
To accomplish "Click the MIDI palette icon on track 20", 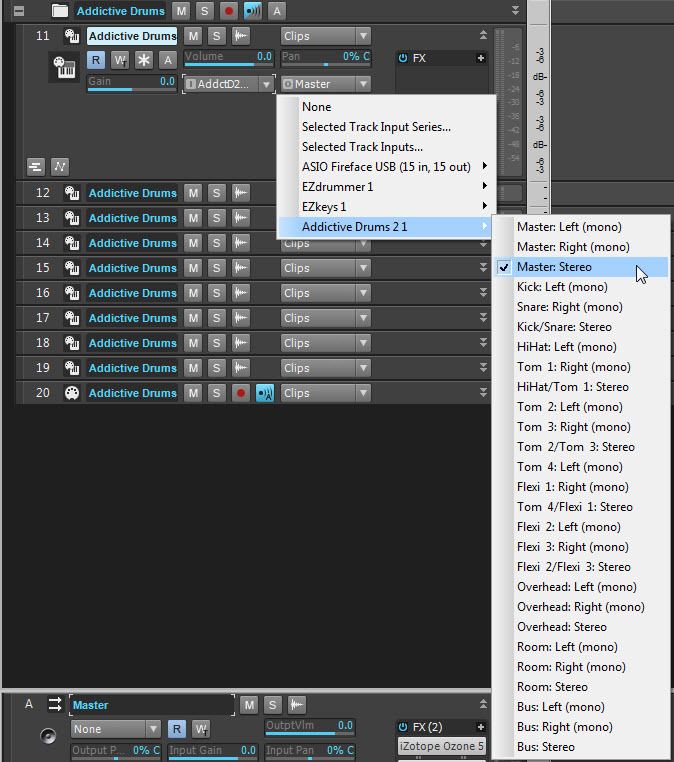I will tap(72, 393).
